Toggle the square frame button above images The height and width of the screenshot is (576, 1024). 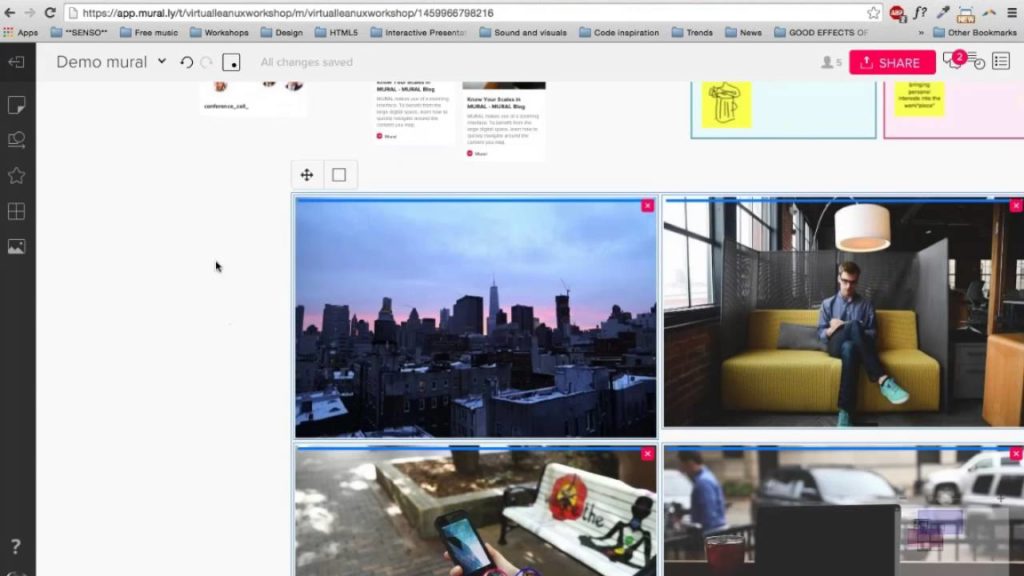pos(339,175)
